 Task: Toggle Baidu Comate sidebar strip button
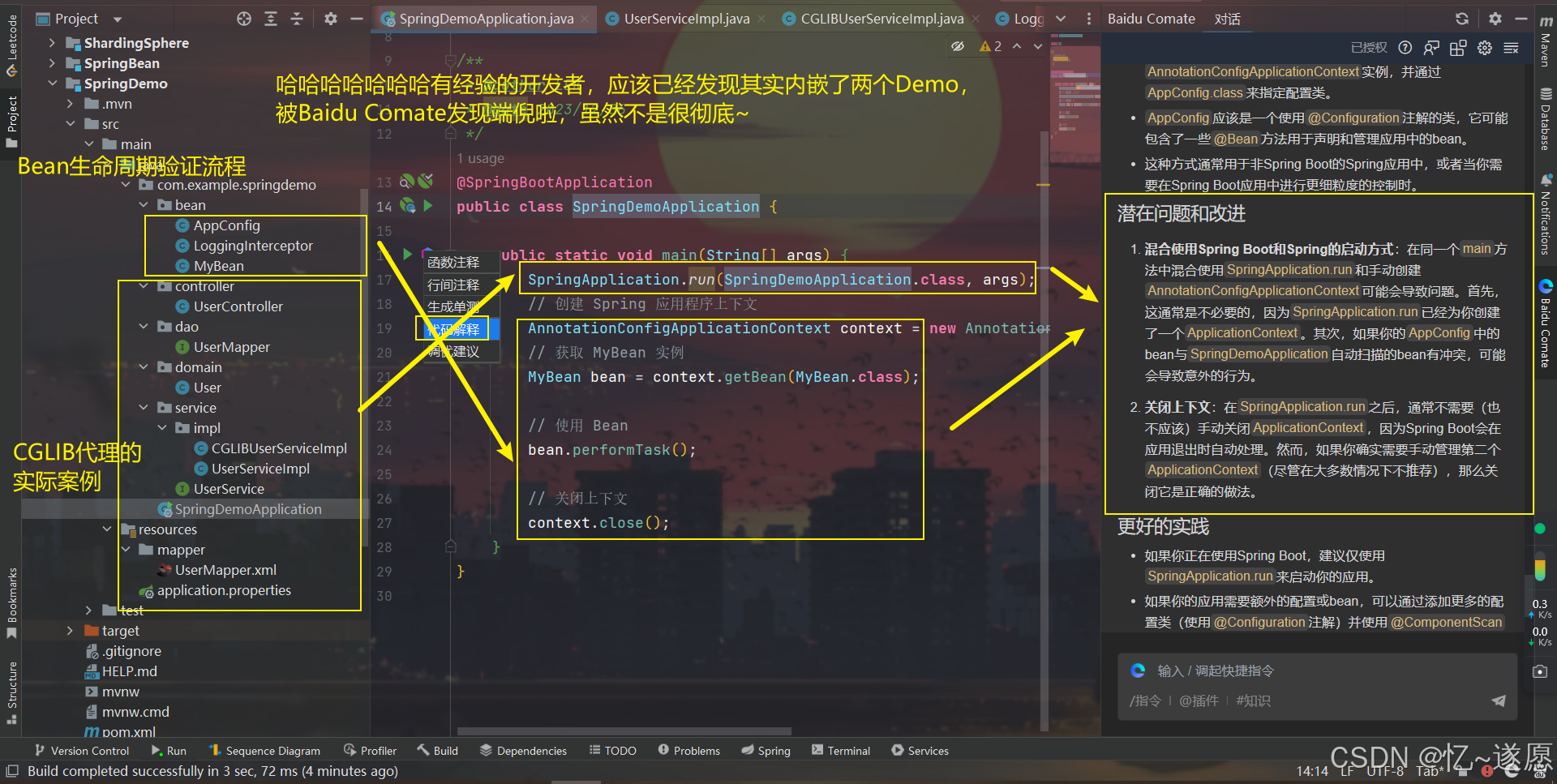click(1546, 323)
